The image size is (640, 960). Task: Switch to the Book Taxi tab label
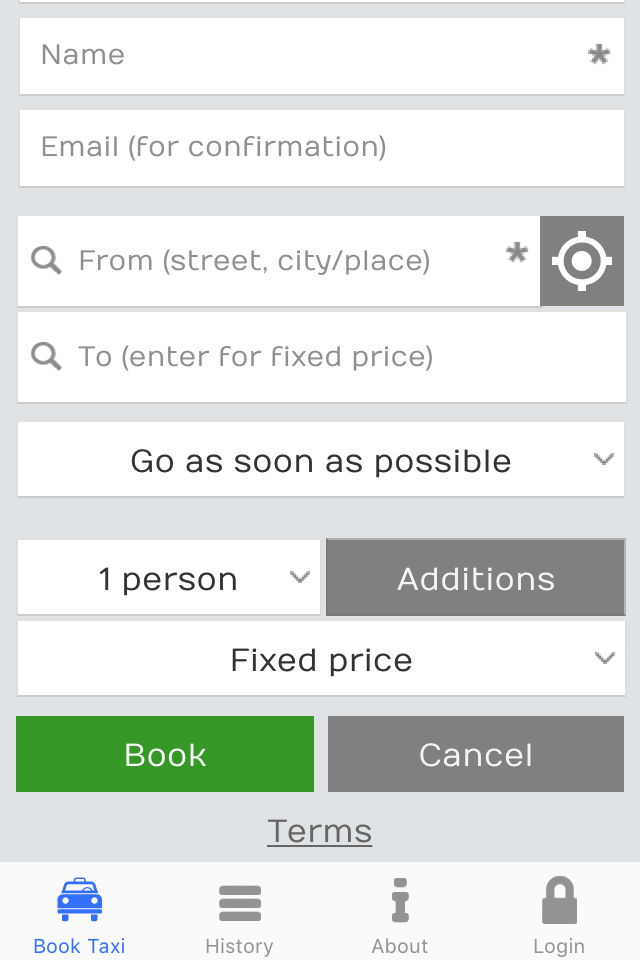(x=80, y=946)
